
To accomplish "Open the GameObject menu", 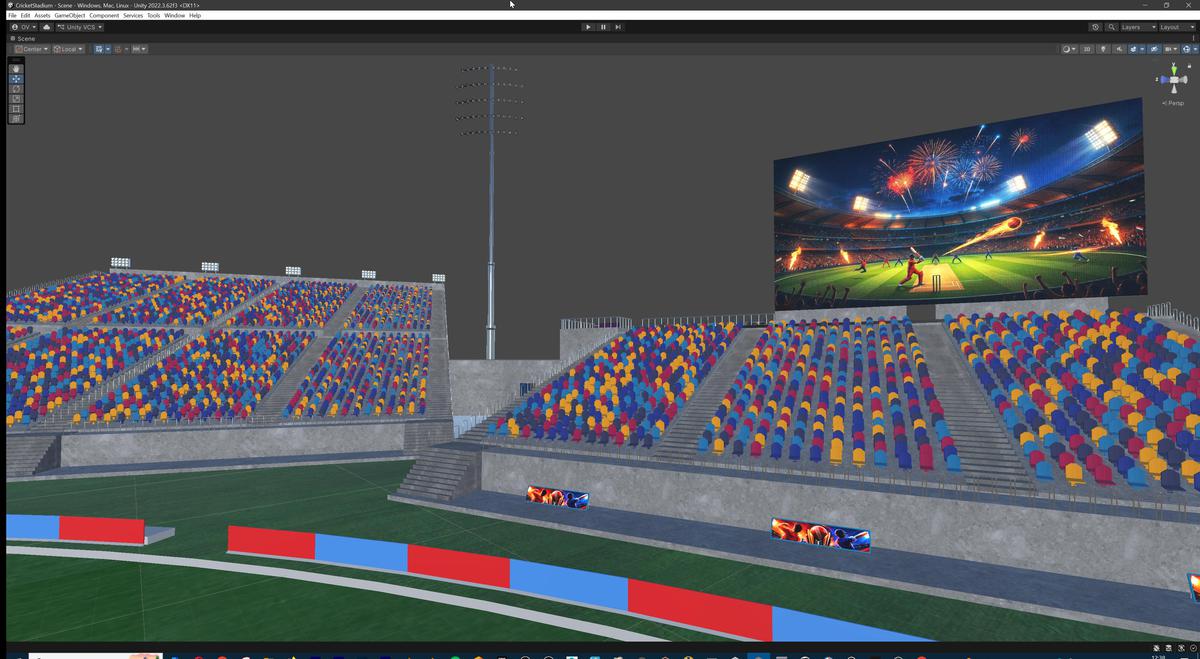I will [70, 15].
